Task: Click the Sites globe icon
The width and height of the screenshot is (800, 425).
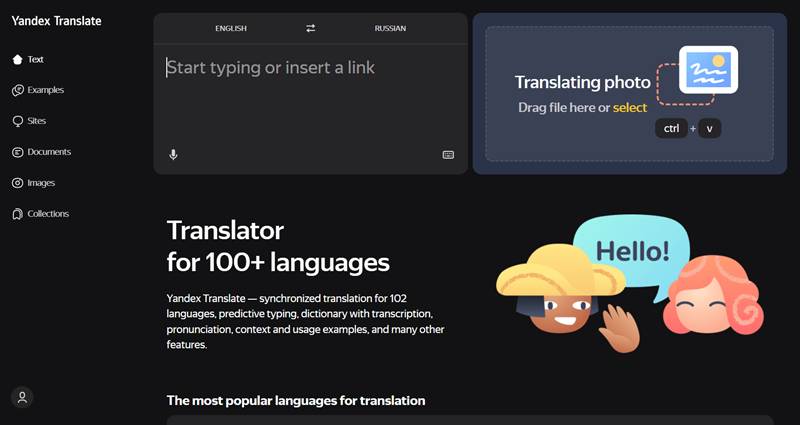Action: click(17, 121)
